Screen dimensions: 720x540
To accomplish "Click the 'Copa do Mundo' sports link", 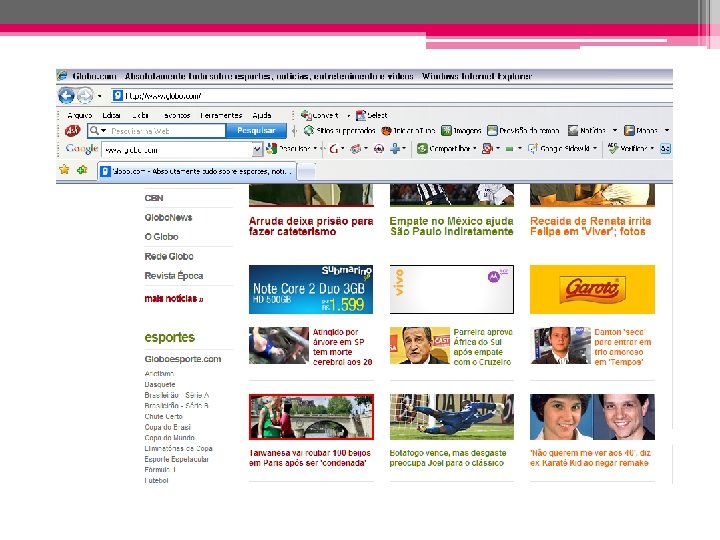I will [169, 438].
